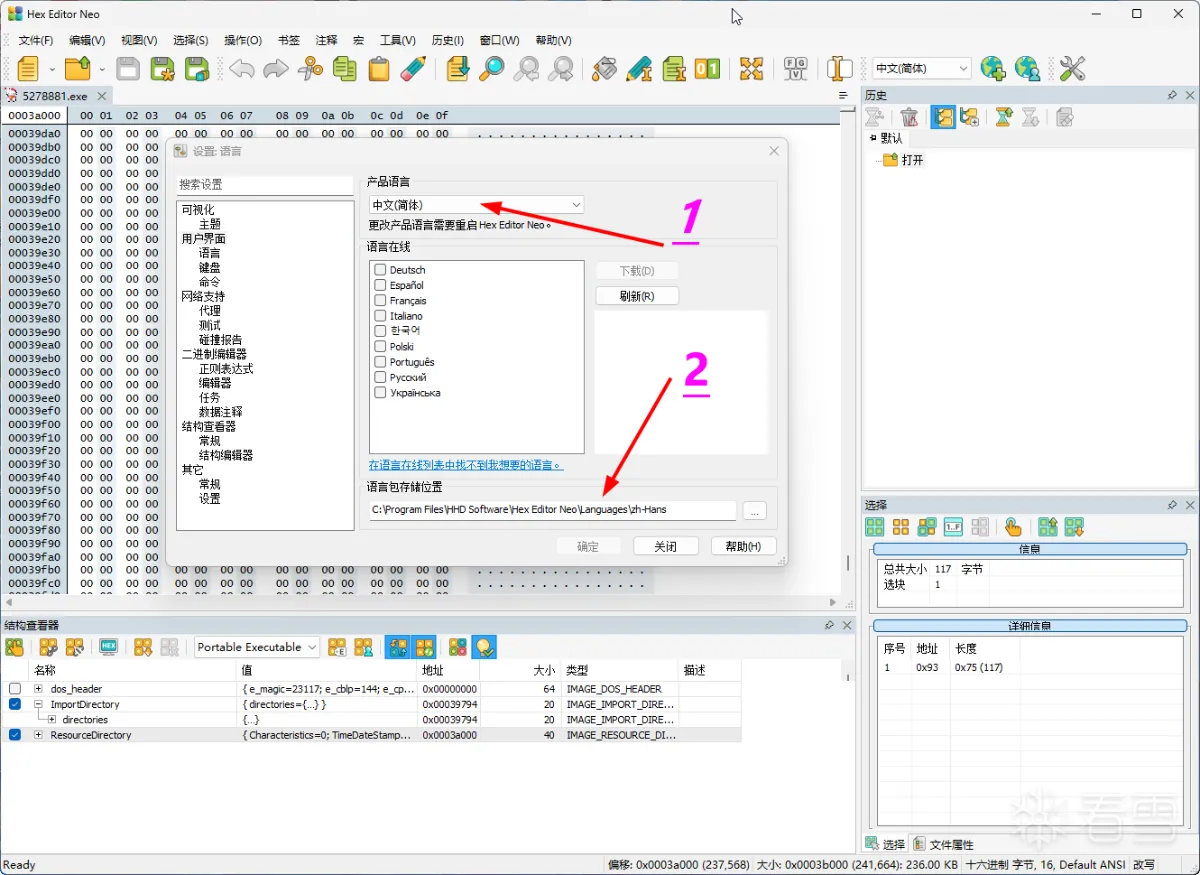1200x875 pixels.
Task: Switch to 文件属性 tab at bottom right
Action: pos(943,844)
